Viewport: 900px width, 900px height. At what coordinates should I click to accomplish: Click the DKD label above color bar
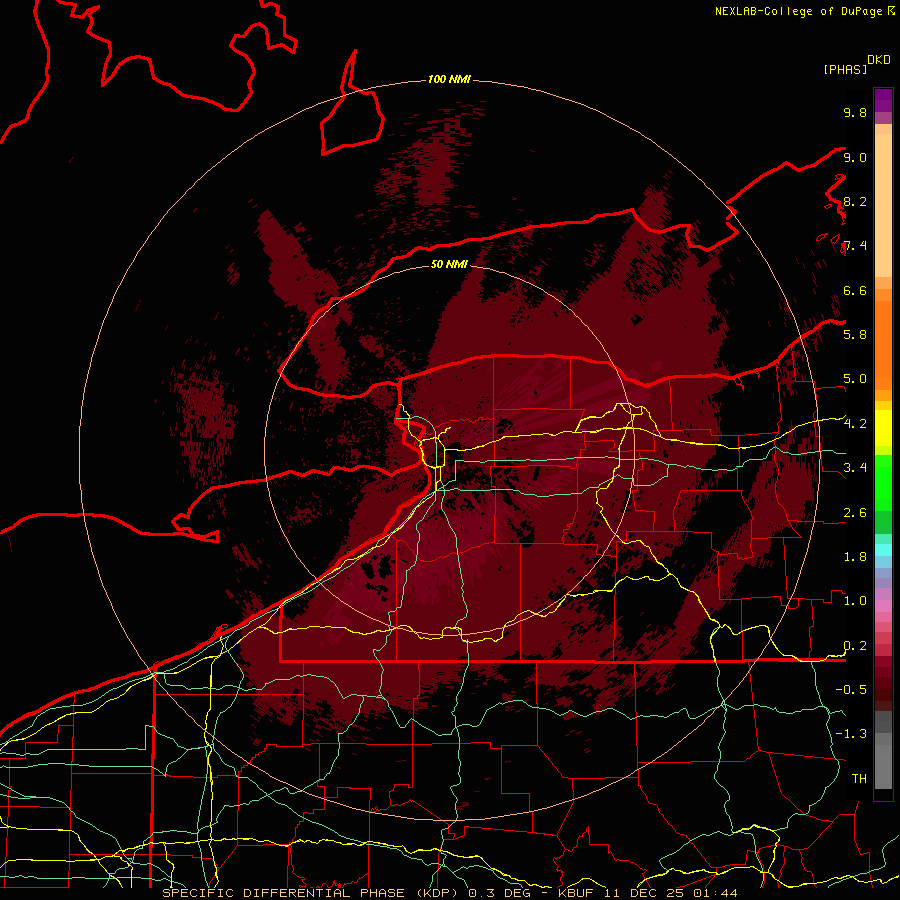pyautogui.click(x=879, y=60)
